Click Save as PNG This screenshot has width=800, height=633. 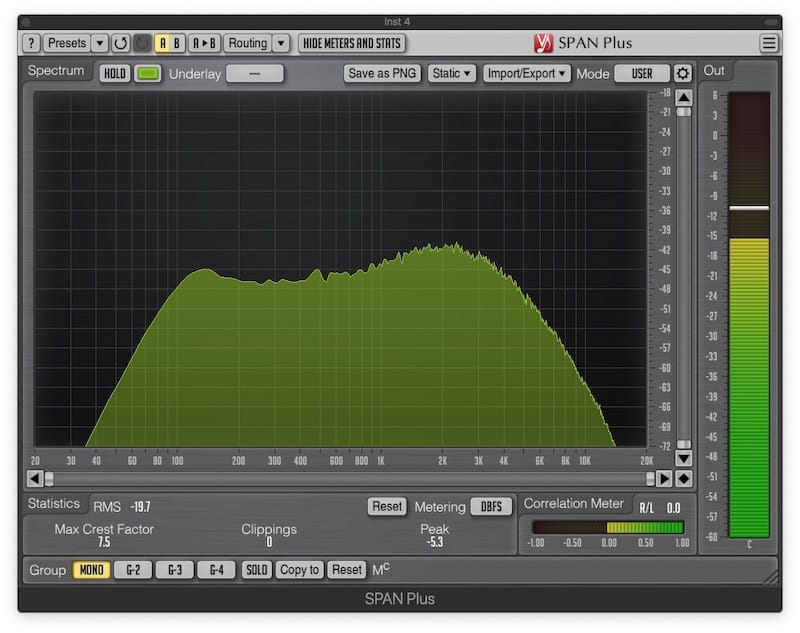click(382, 73)
